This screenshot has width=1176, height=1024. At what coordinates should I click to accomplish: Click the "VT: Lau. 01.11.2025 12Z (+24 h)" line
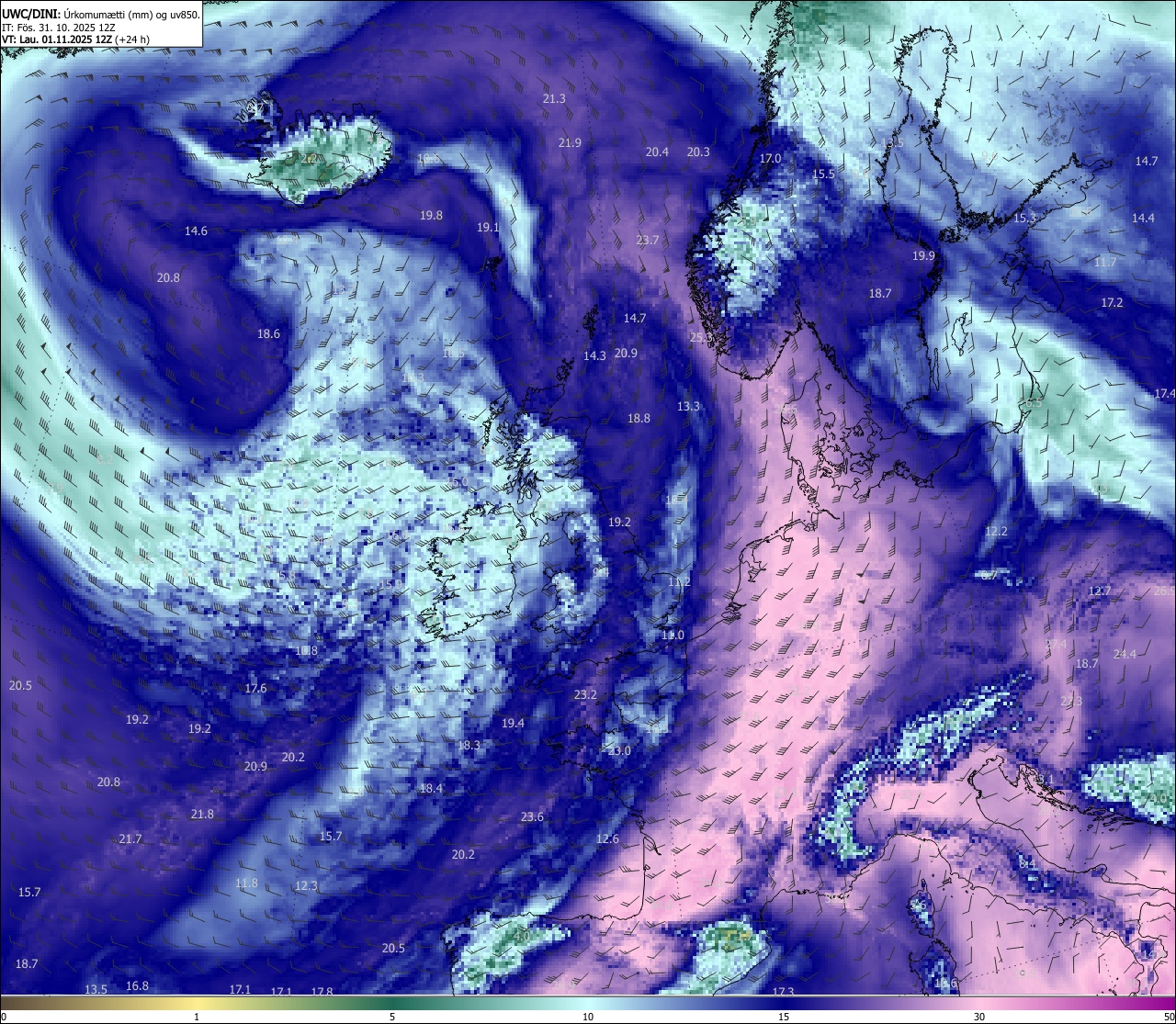(76, 39)
